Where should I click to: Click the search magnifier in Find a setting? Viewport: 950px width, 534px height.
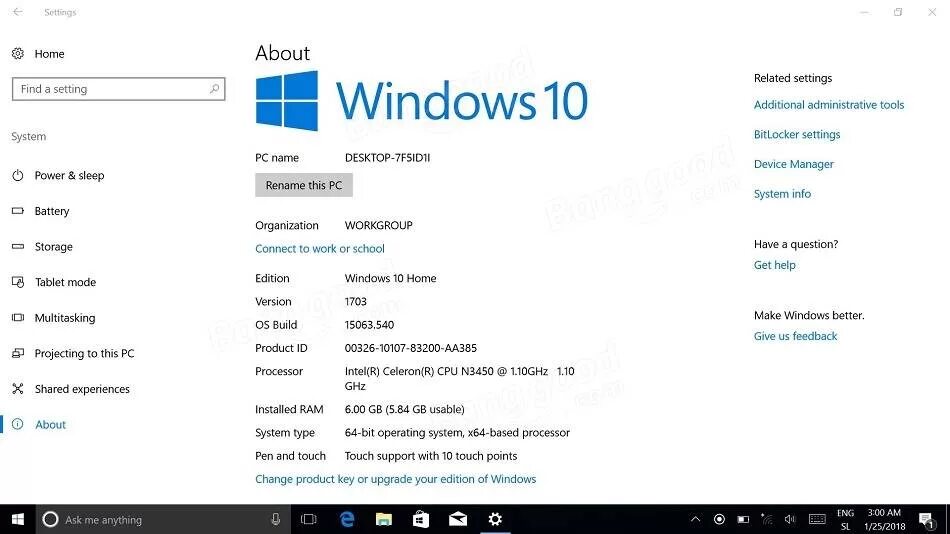point(214,89)
